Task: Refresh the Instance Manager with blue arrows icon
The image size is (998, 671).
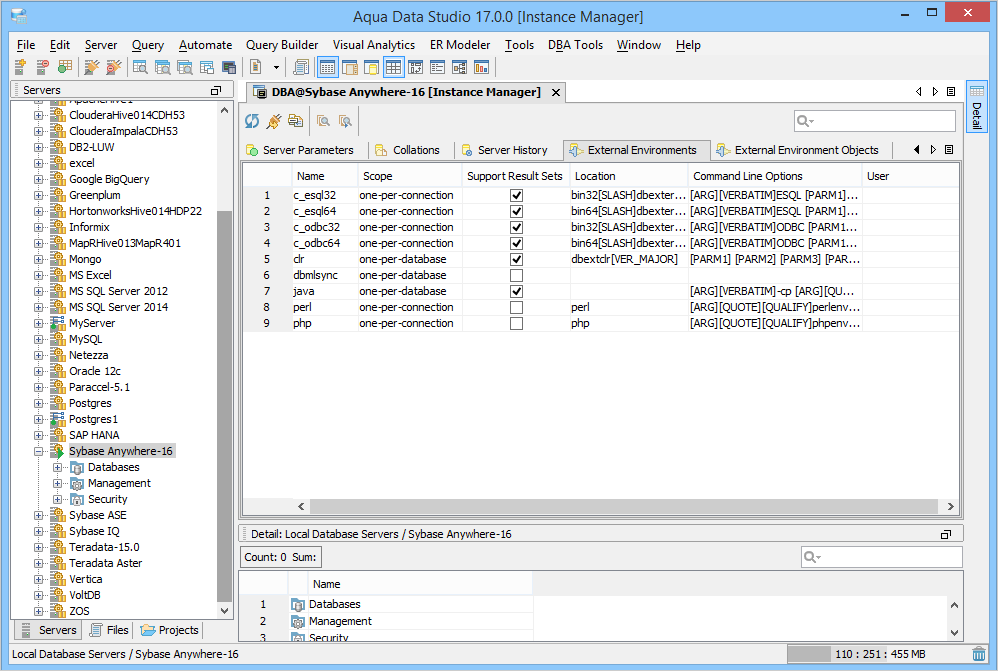Action: click(x=252, y=121)
